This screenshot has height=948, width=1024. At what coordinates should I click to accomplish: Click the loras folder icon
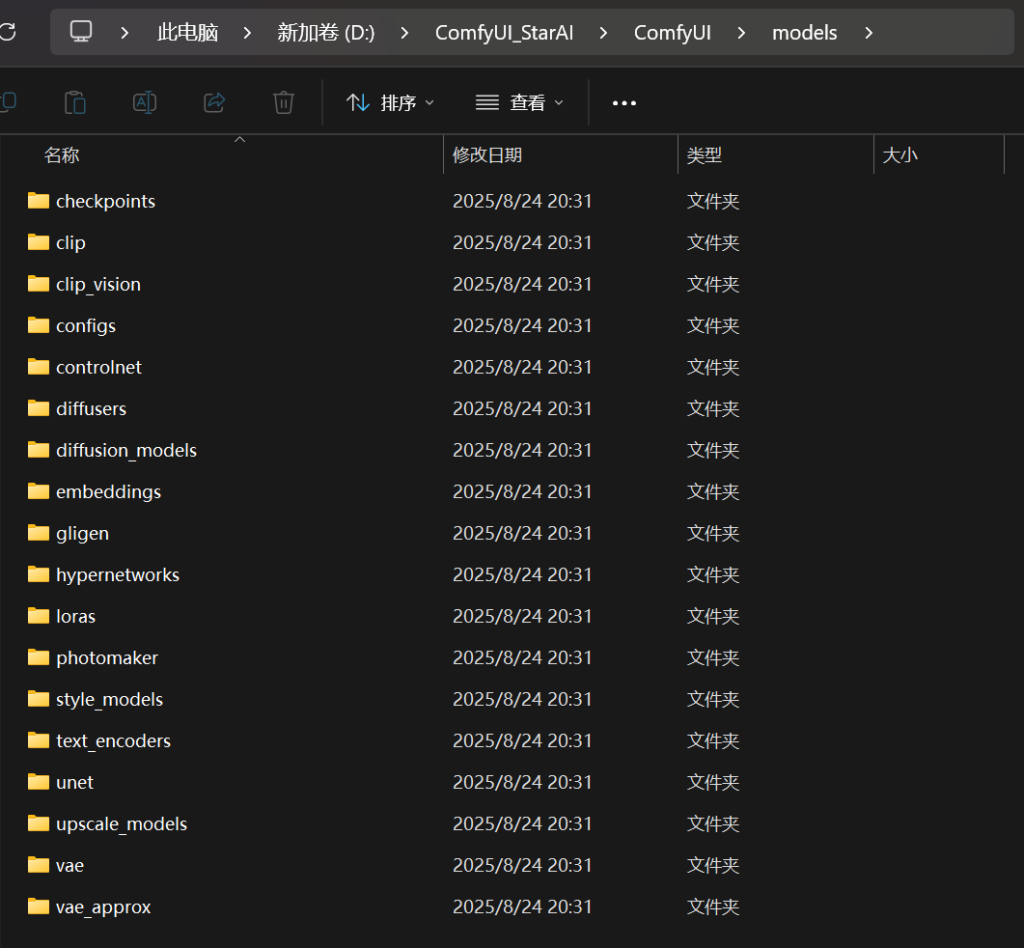pyautogui.click(x=39, y=616)
